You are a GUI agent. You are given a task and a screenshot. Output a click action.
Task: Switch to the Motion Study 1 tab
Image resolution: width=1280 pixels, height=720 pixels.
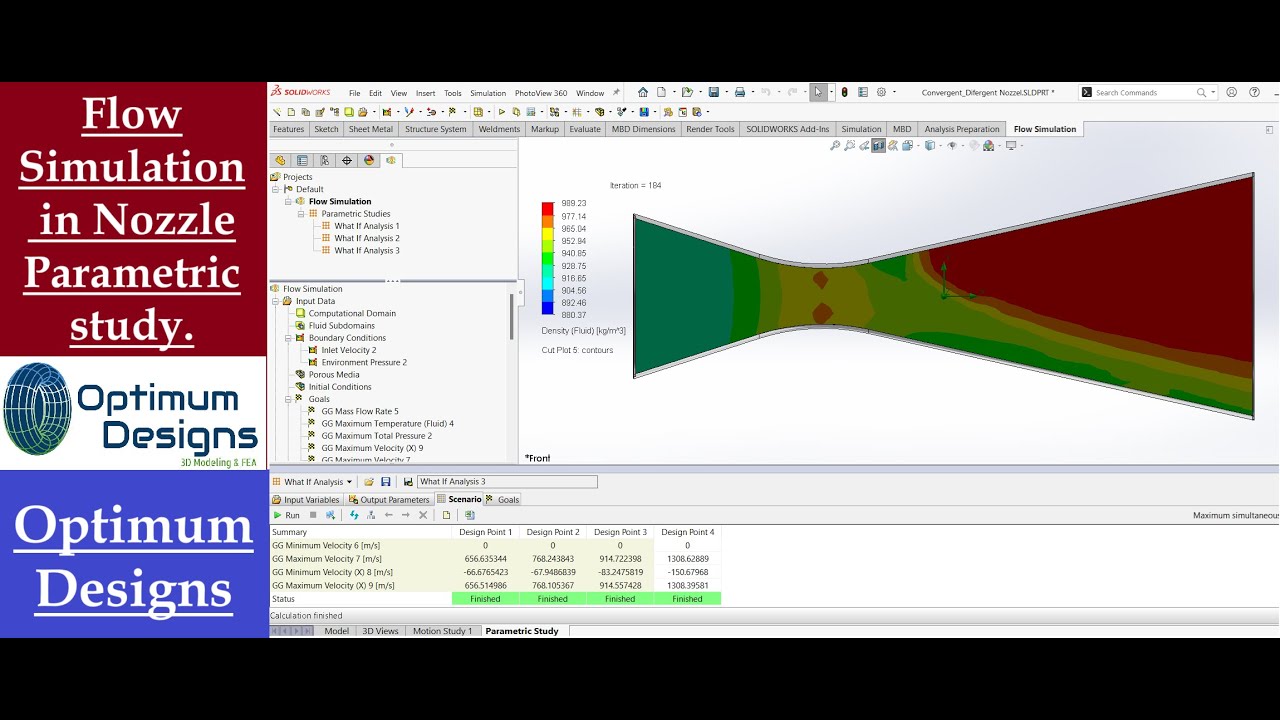coord(442,631)
